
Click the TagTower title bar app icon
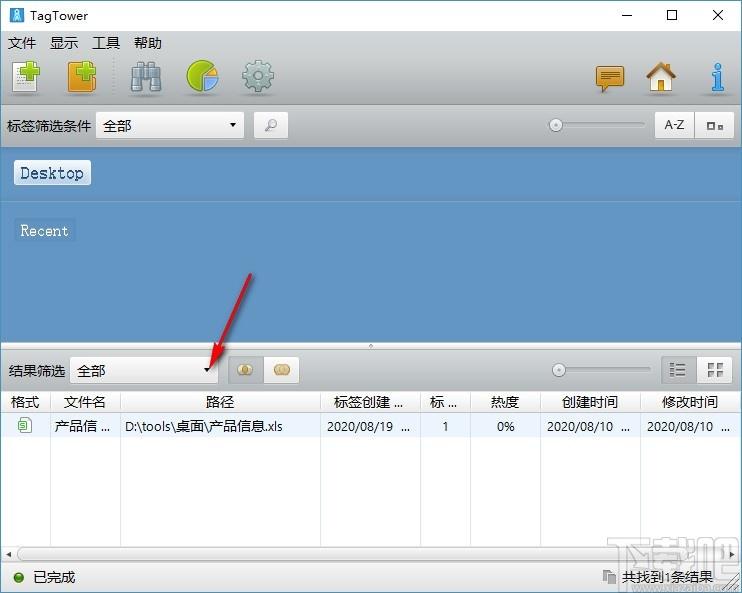pyautogui.click(x=17, y=15)
